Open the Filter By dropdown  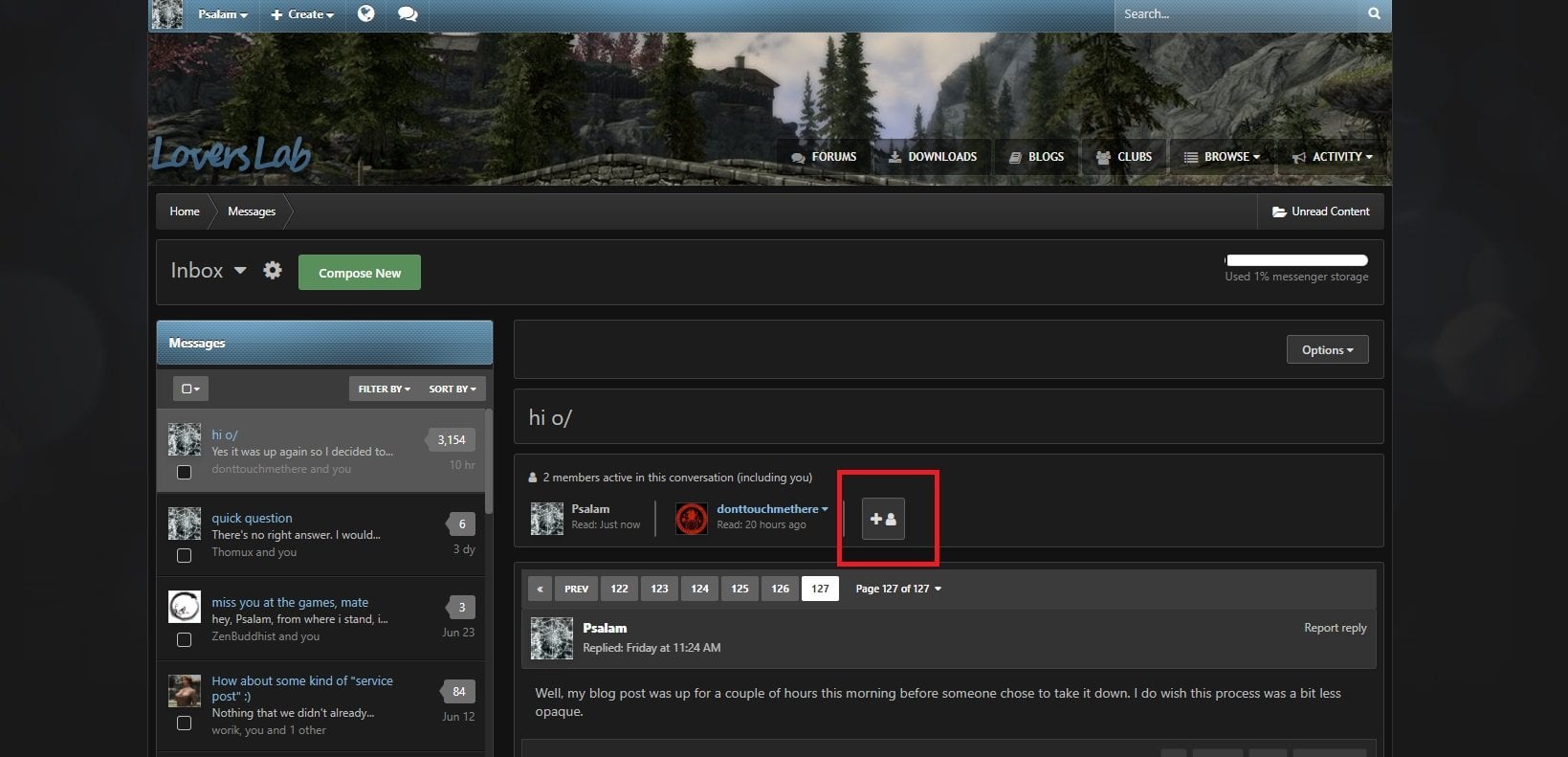click(x=384, y=389)
